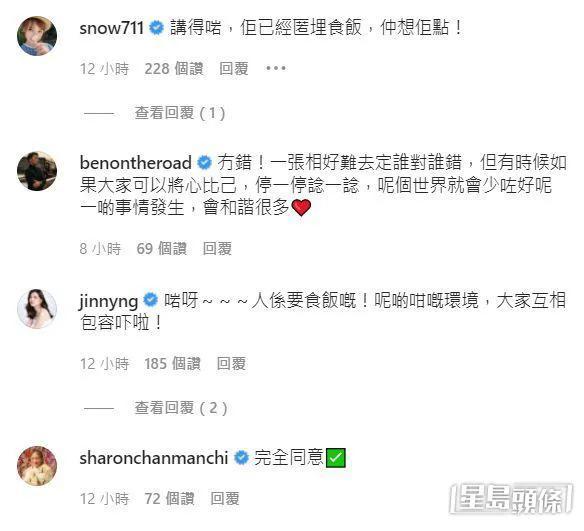Click the verified badge next to jinnyng
Image resolution: width=584 pixels, height=531 pixels.
point(150,301)
